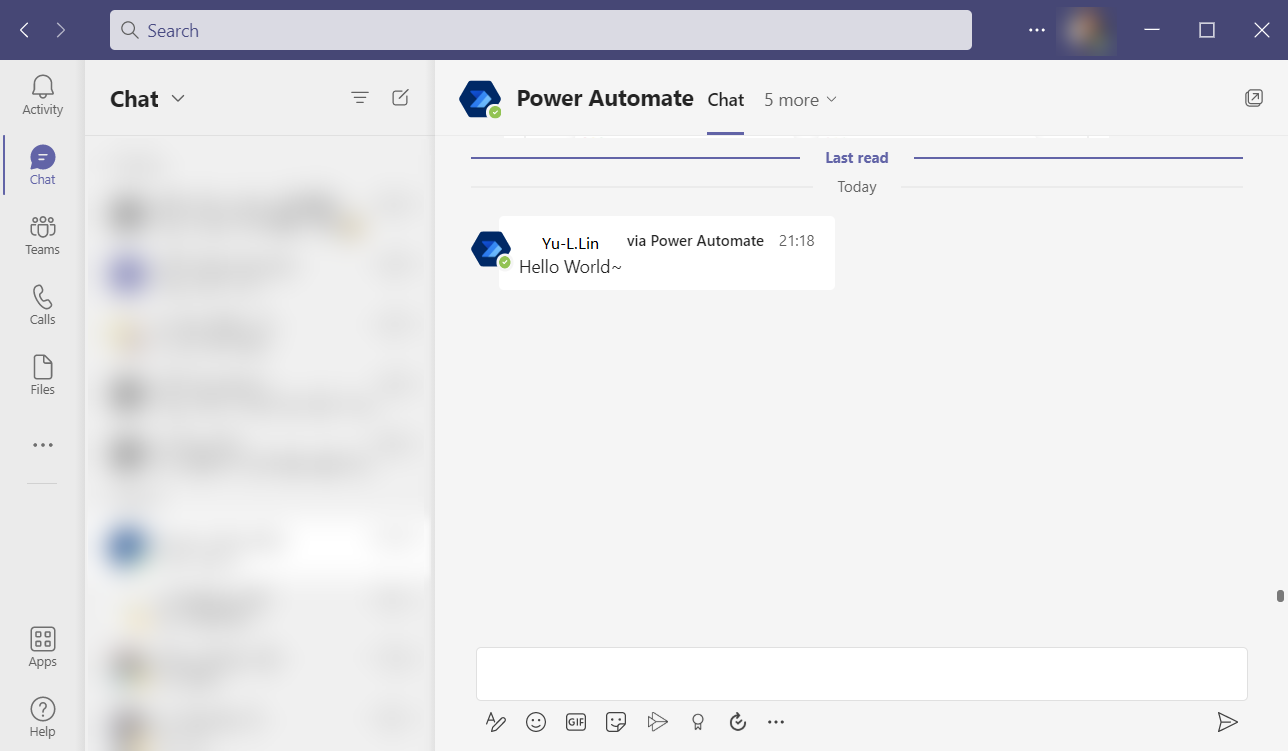Image resolution: width=1288 pixels, height=751 pixels.
Task: Go back with the left arrow
Action: tap(24, 30)
